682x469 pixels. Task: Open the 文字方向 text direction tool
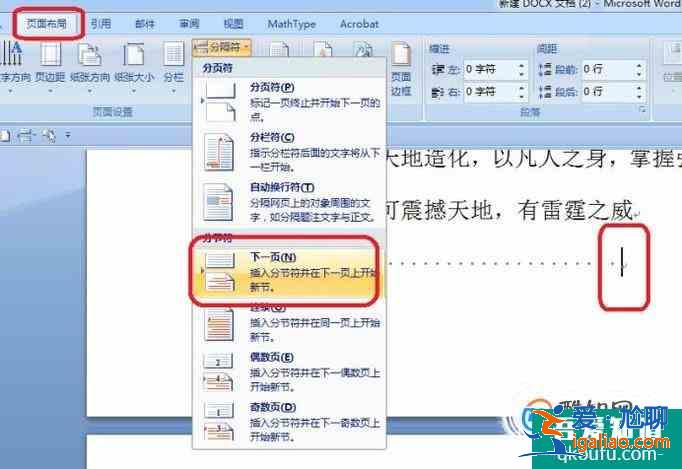coord(13,66)
